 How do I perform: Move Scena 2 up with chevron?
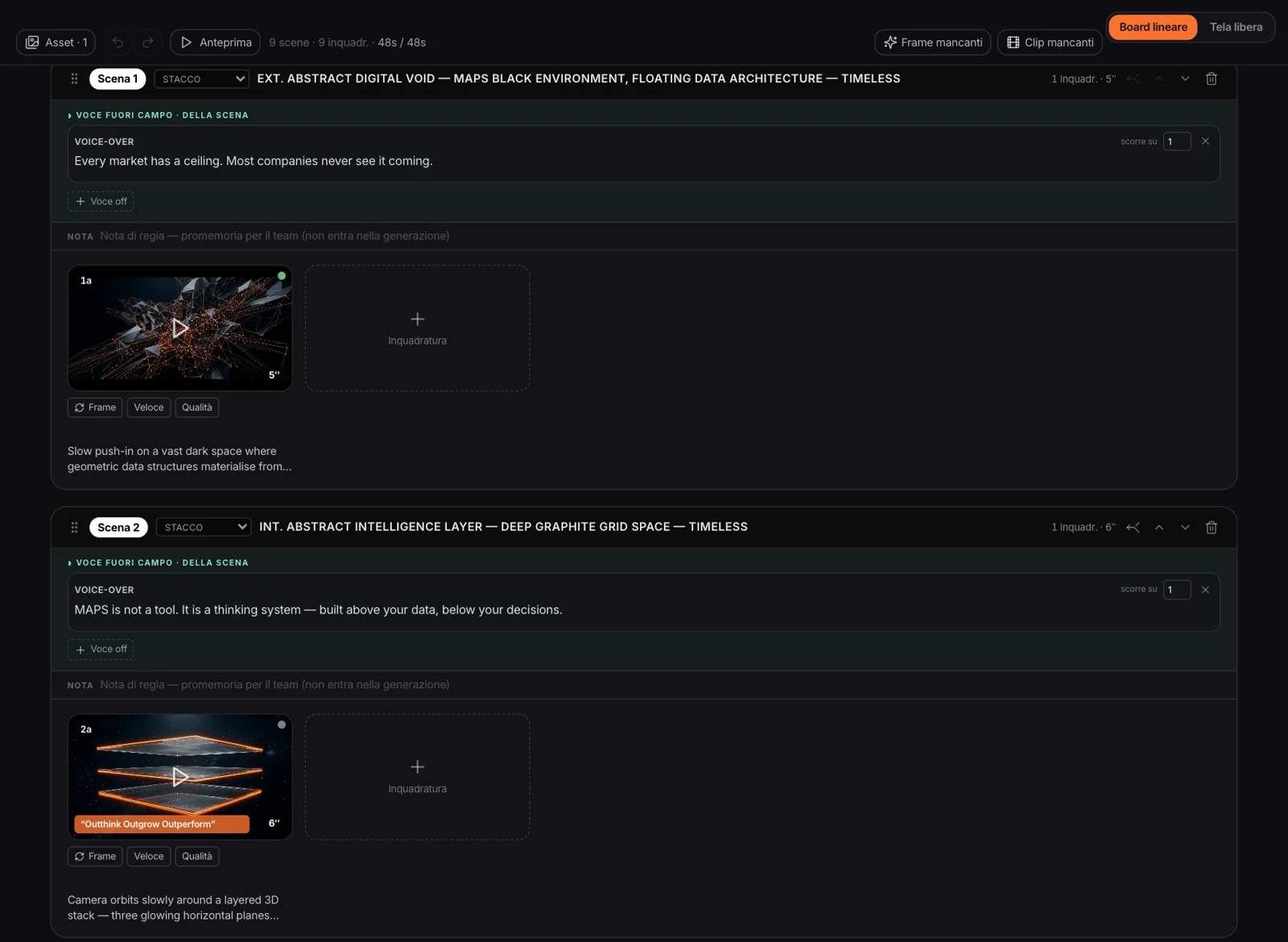1159,527
